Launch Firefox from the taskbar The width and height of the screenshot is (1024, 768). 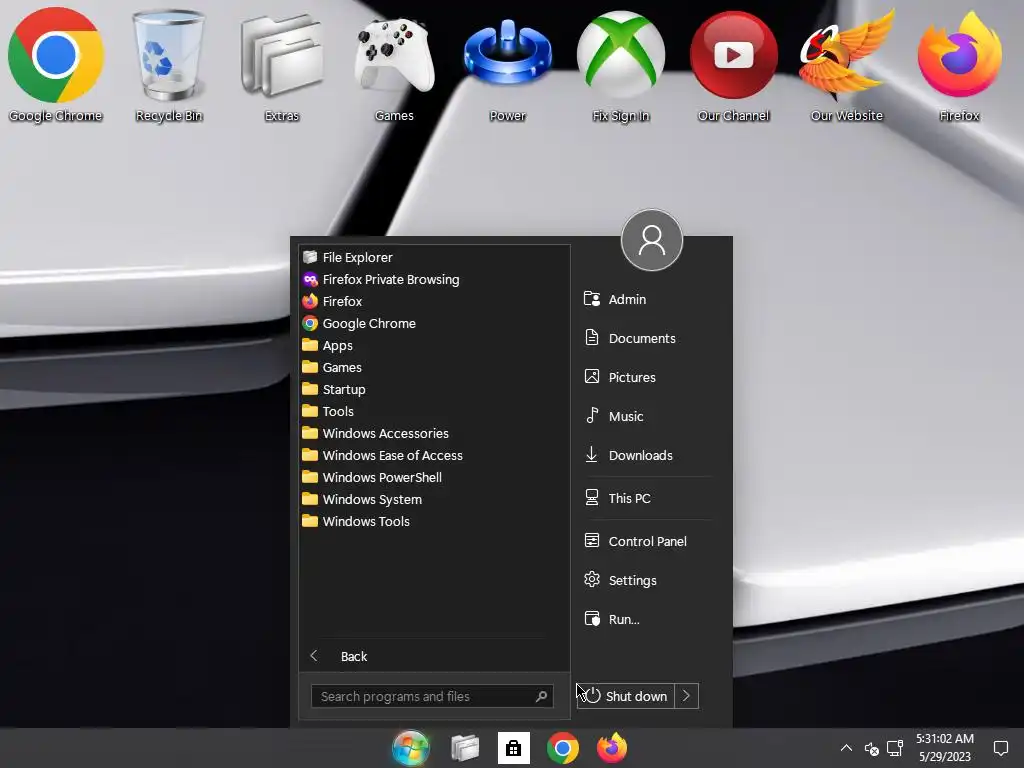[x=612, y=748]
